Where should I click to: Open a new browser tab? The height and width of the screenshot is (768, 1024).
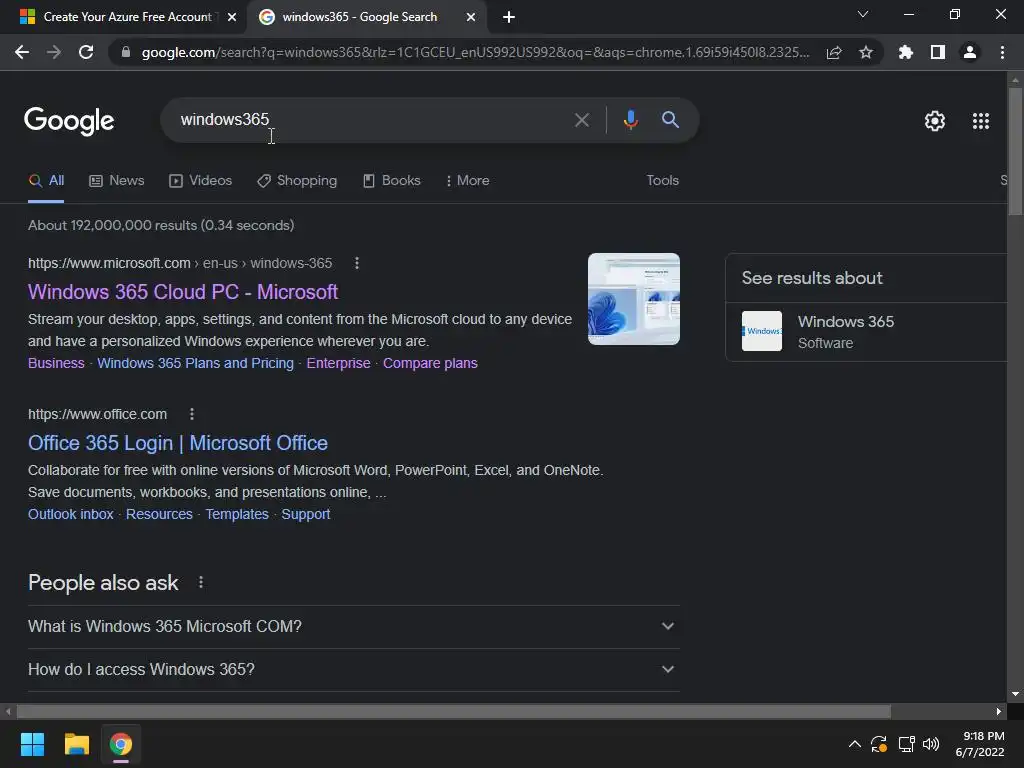pyautogui.click(x=509, y=17)
